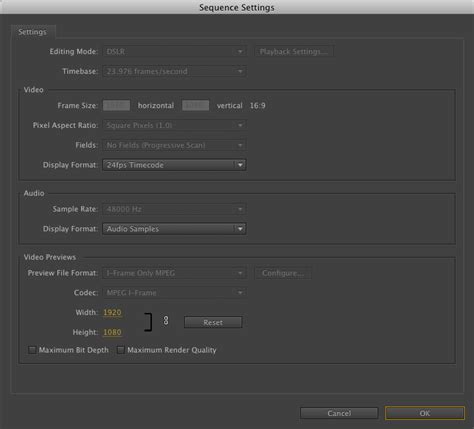Switch to the Settings tab

(x=33, y=32)
